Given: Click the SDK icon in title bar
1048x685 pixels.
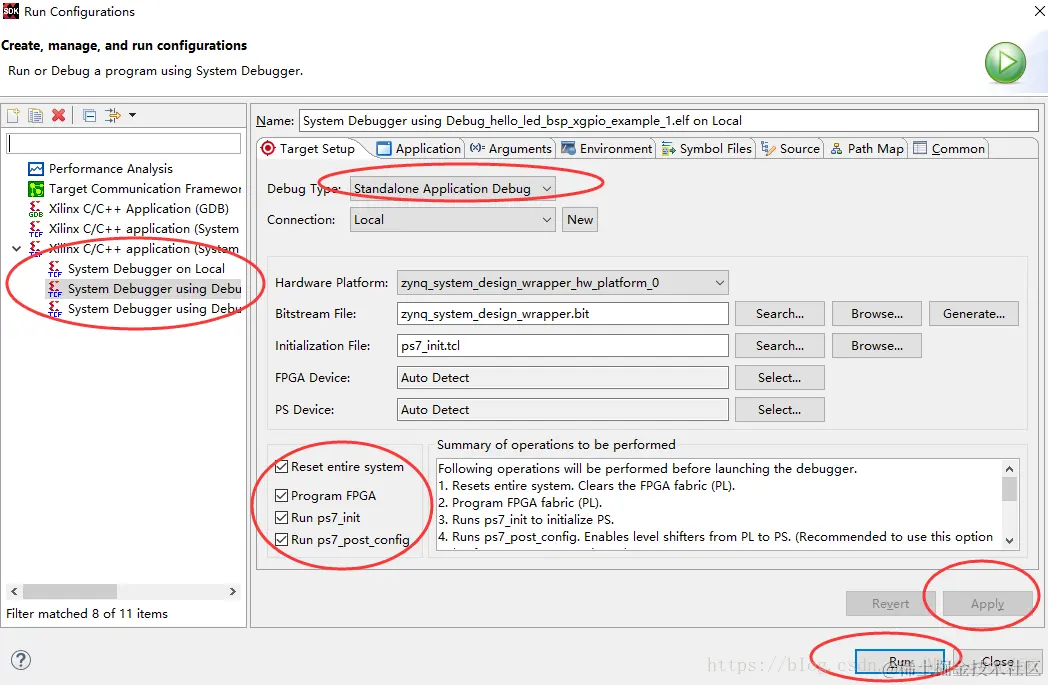Looking at the screenshot, I should (11, 11).
